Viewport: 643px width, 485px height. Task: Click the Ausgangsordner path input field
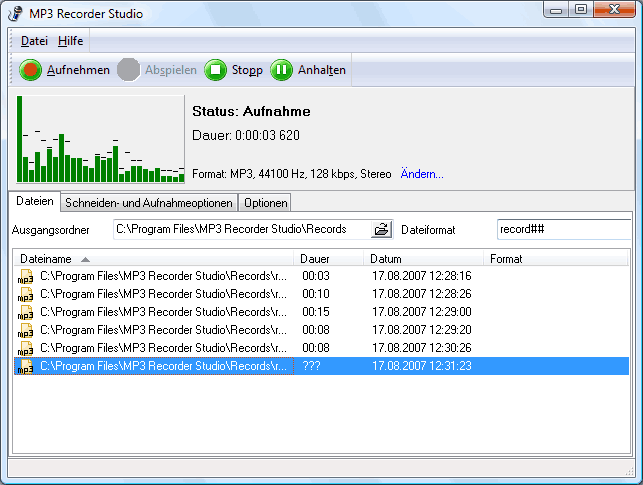click(x=242, y=229)
